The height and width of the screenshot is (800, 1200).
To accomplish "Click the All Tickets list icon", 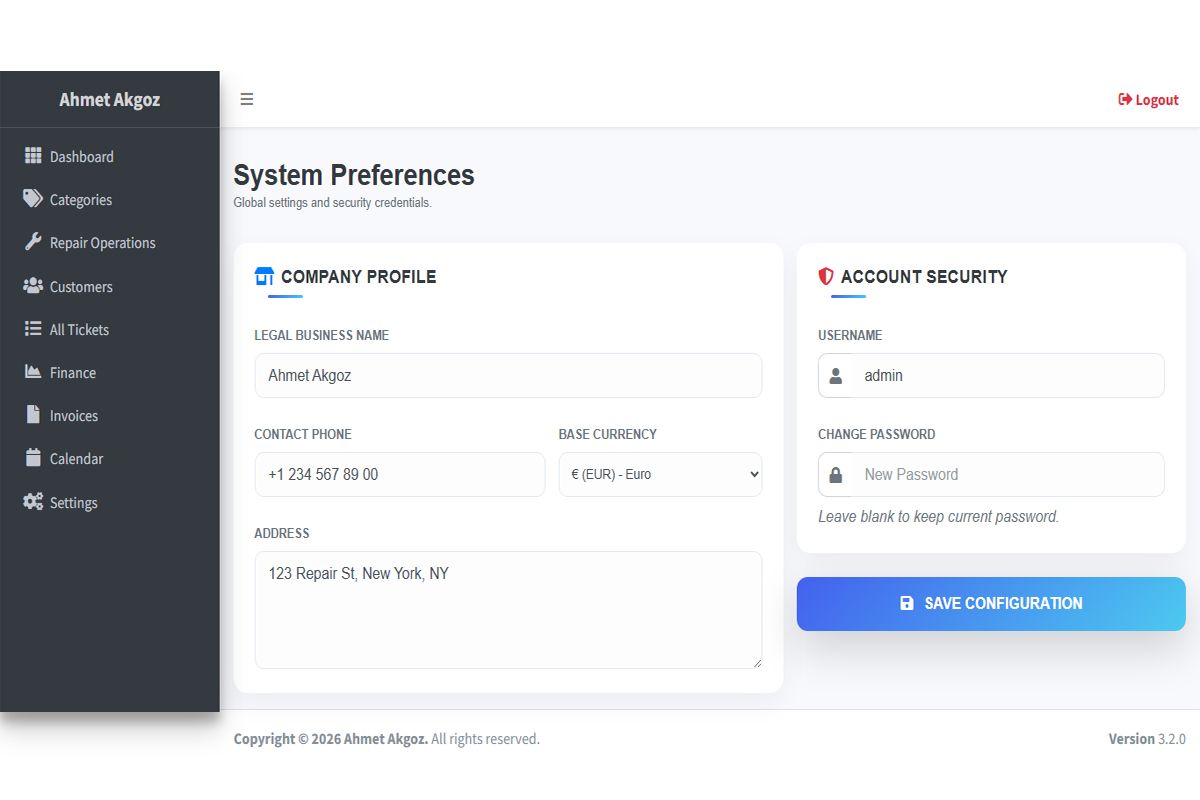I will coord(33,329).
